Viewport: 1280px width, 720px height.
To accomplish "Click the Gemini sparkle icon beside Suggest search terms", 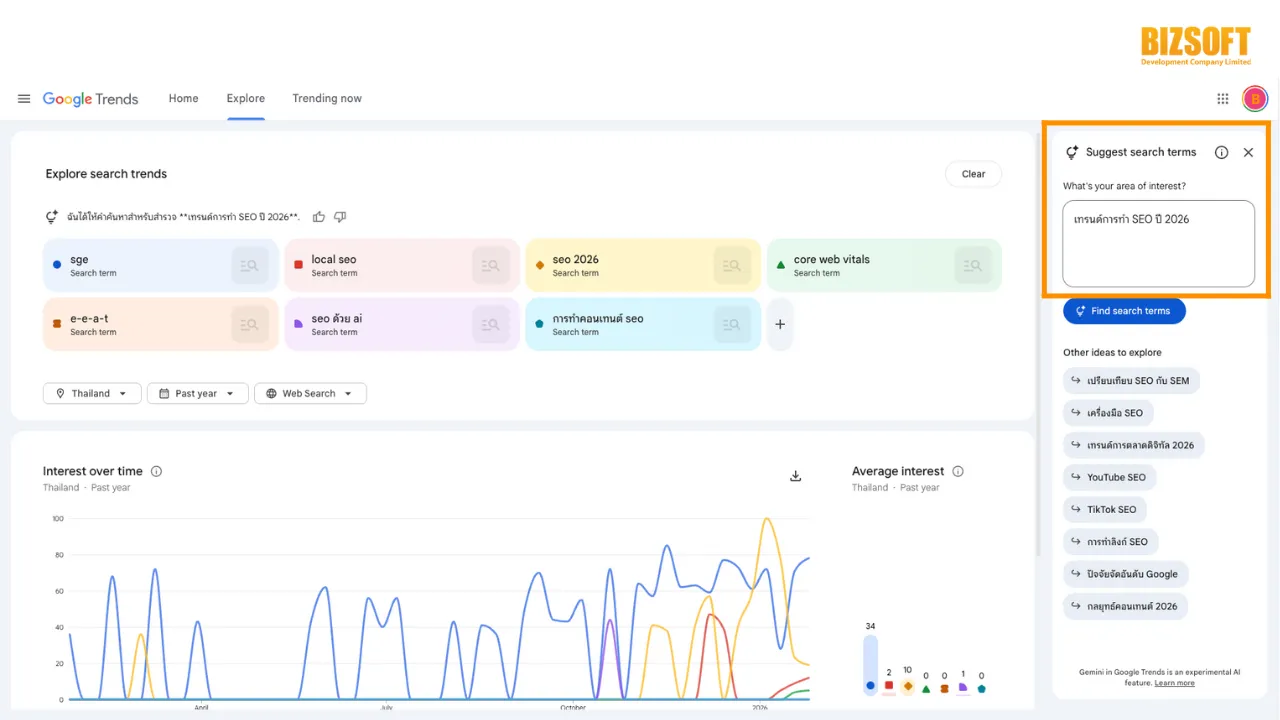I will coord(1071,152).
